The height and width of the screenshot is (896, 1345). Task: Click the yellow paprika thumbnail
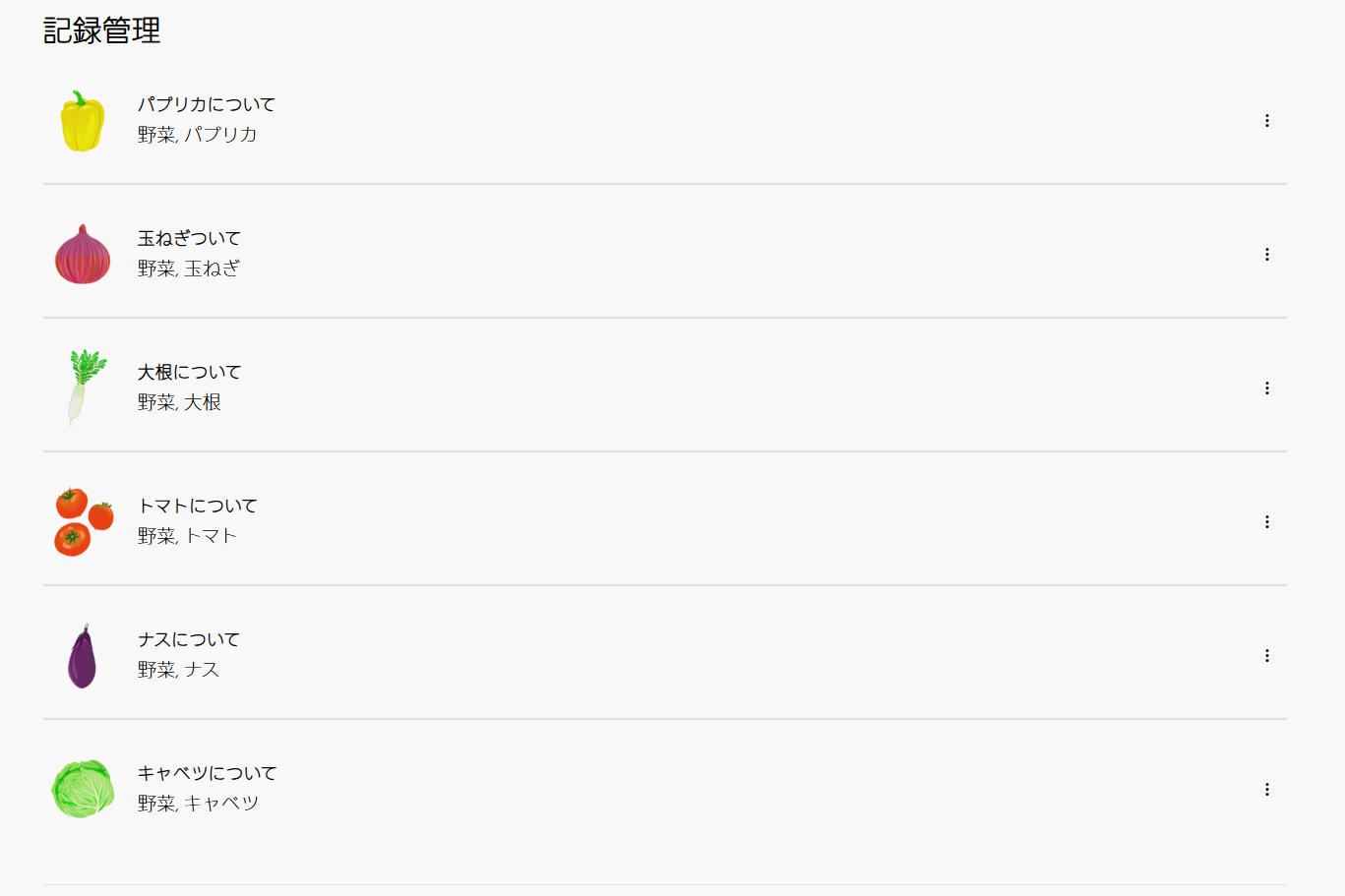83,121
